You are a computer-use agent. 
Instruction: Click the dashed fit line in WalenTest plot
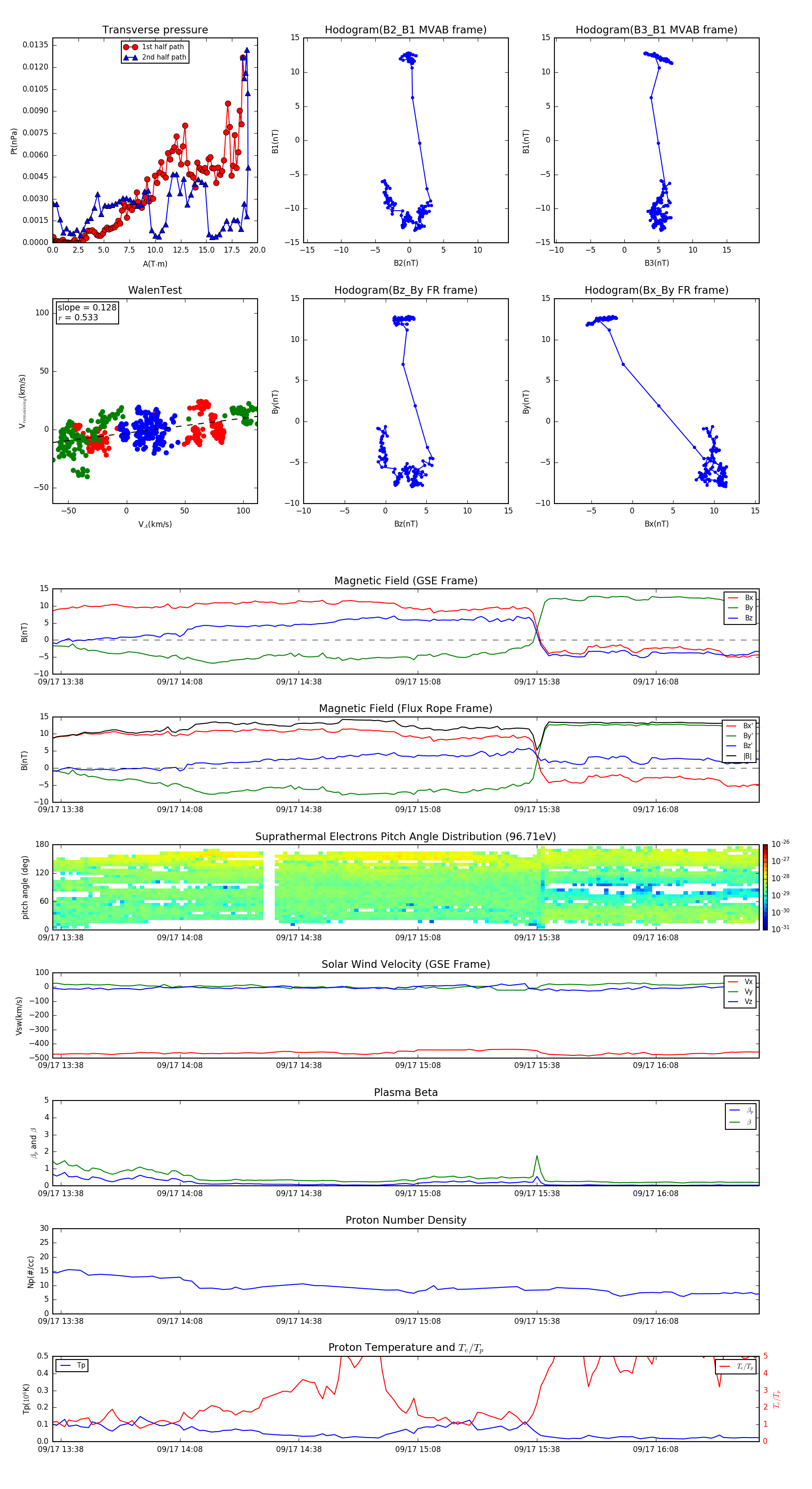click(155, 430)
